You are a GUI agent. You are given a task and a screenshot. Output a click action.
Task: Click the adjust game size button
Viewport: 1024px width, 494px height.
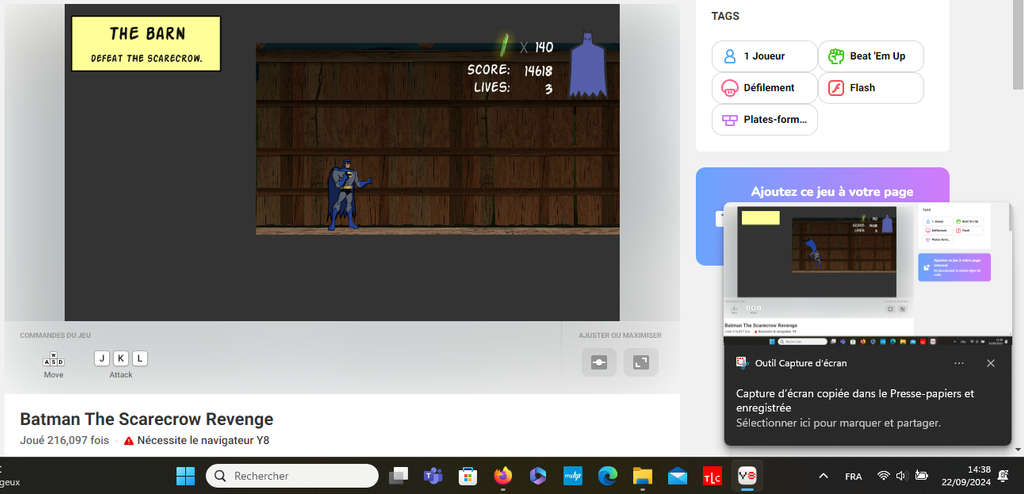tap(599, 362)
